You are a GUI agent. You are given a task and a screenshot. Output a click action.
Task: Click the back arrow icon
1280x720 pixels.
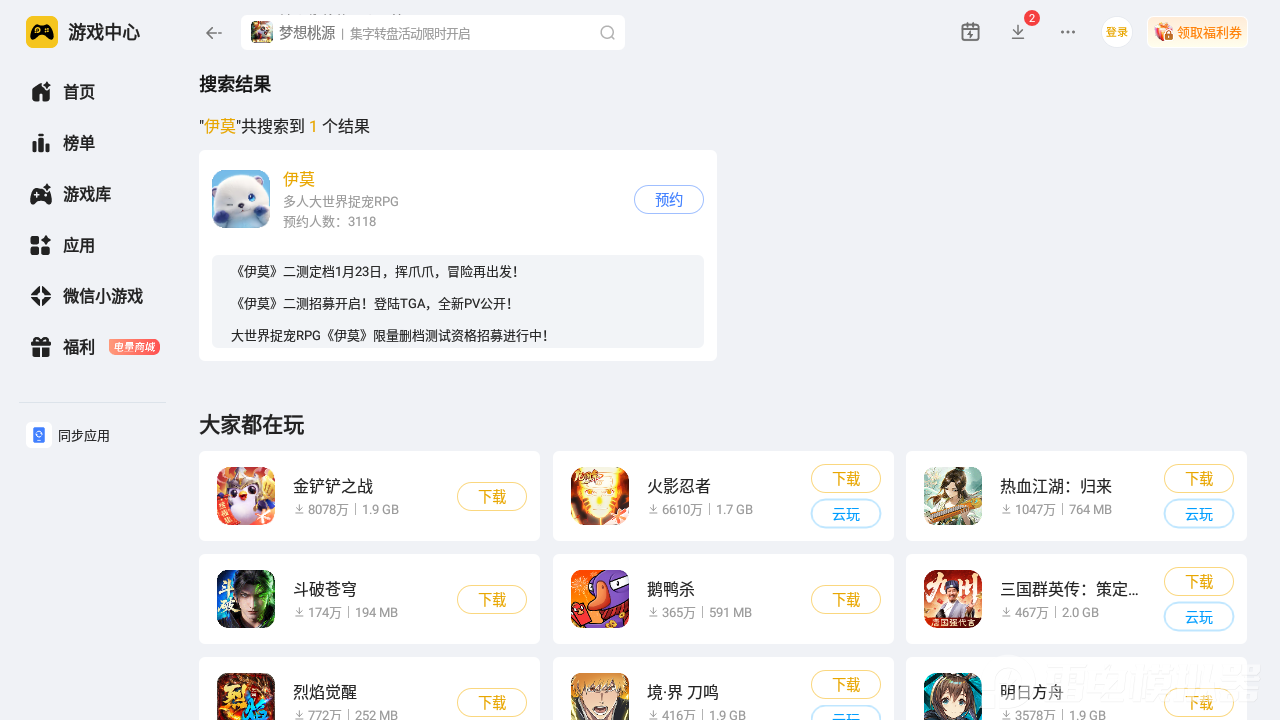point(213,33)
